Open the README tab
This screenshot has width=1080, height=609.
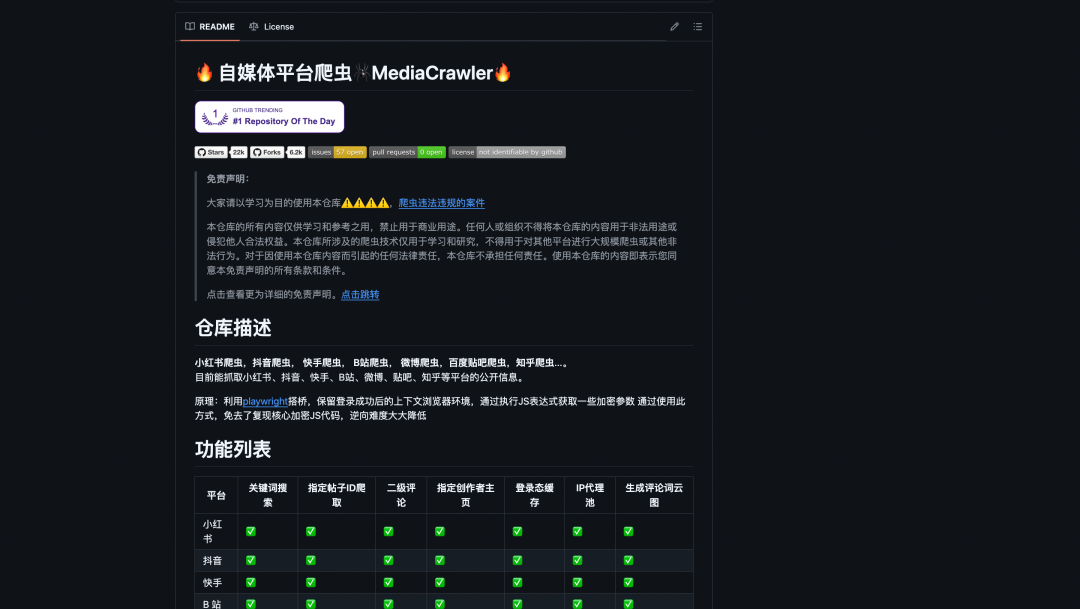[x=210, y=27]
